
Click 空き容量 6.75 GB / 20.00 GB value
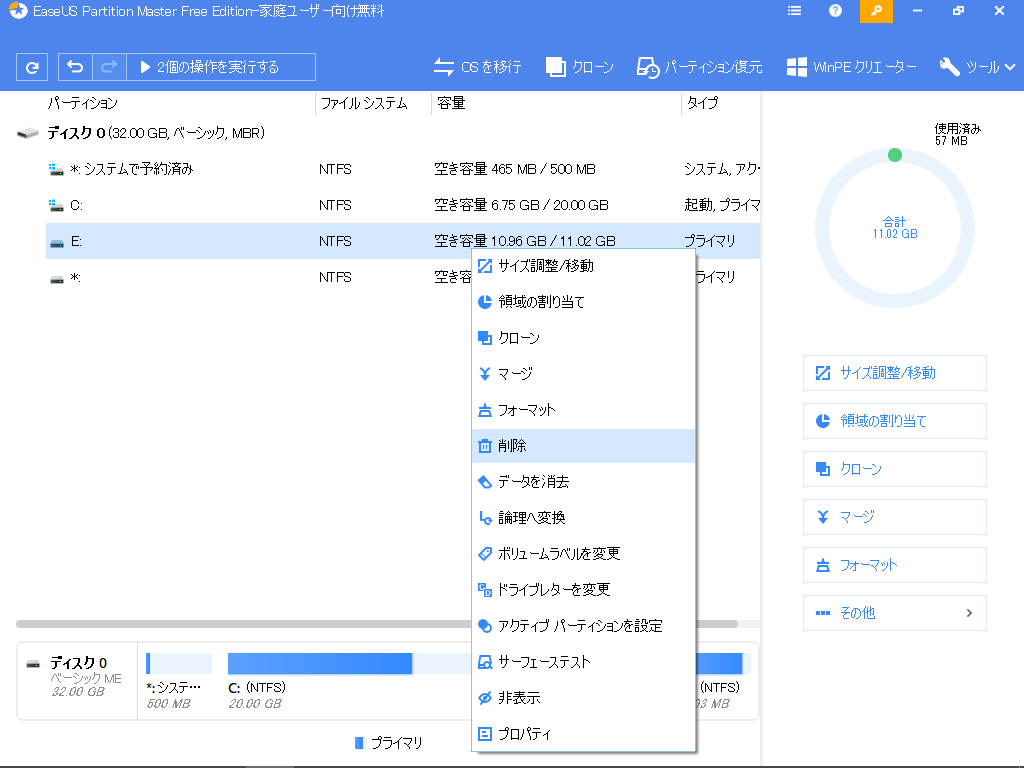point(522,205)
